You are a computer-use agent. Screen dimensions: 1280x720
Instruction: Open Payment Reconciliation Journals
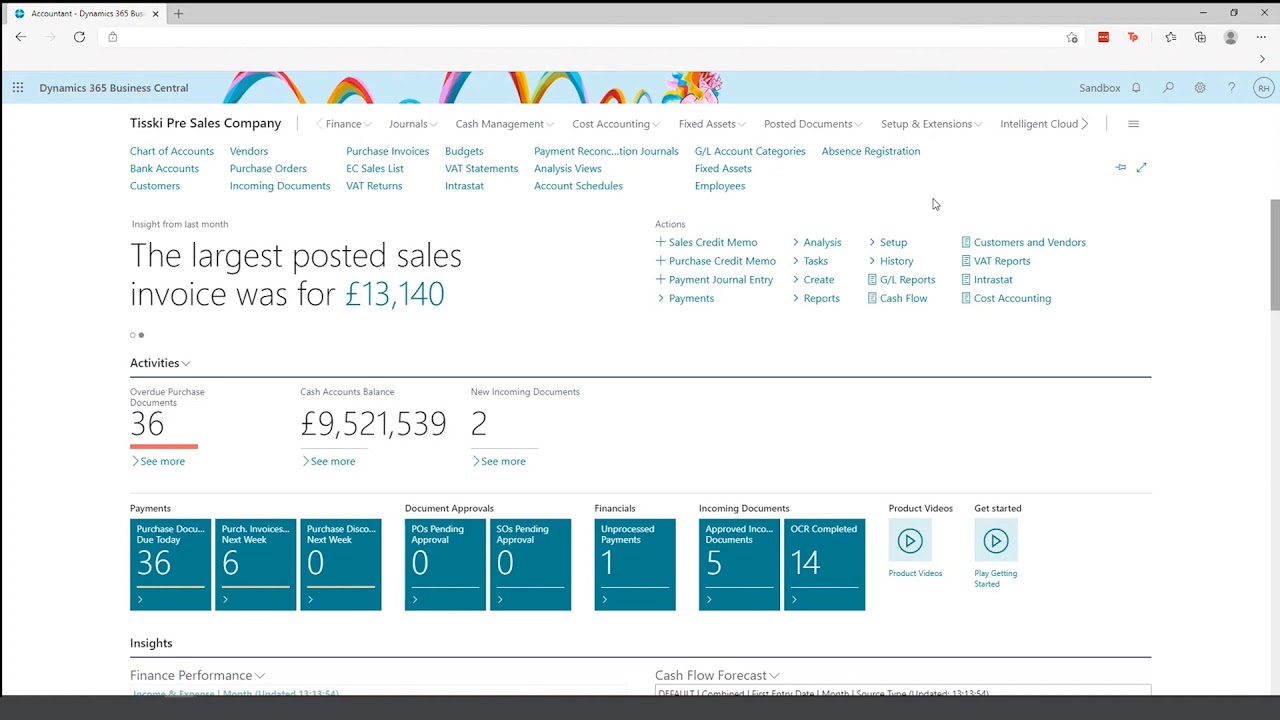pos(606,151)
